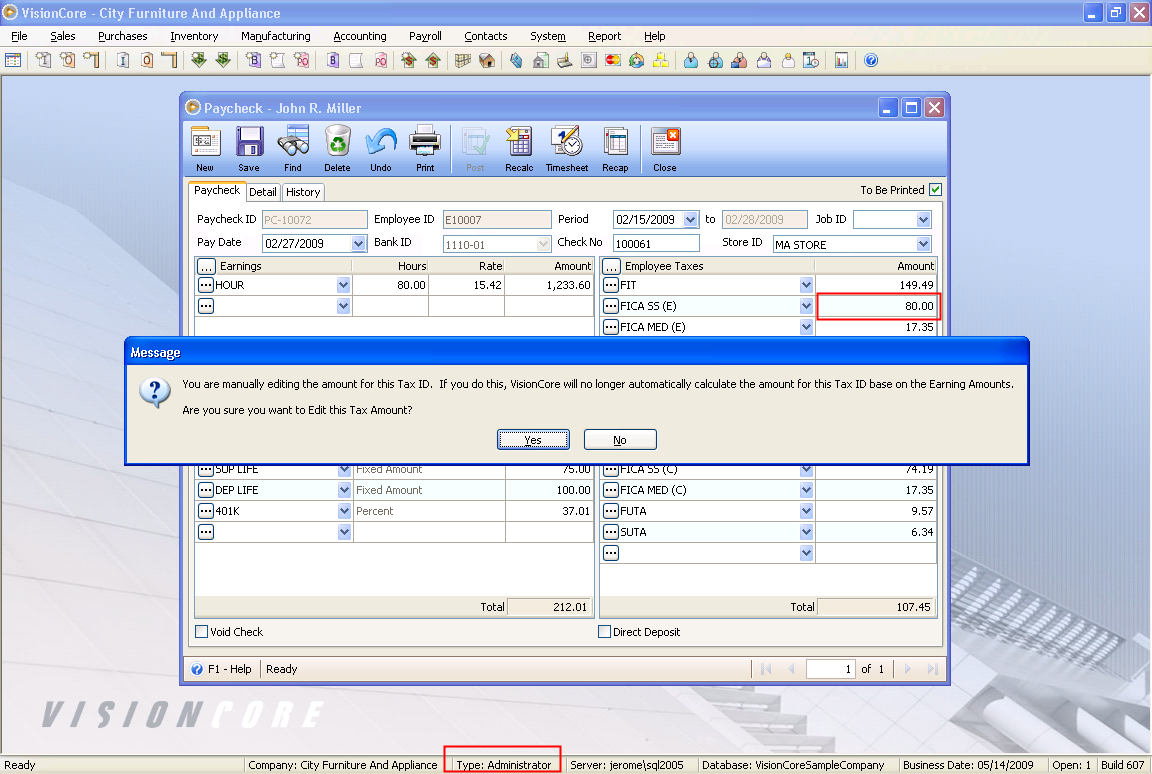Click the ellipsis button beside Employee Taxes header
Viewport: 1152px width, 774px height.
click(x=611, y=266)
